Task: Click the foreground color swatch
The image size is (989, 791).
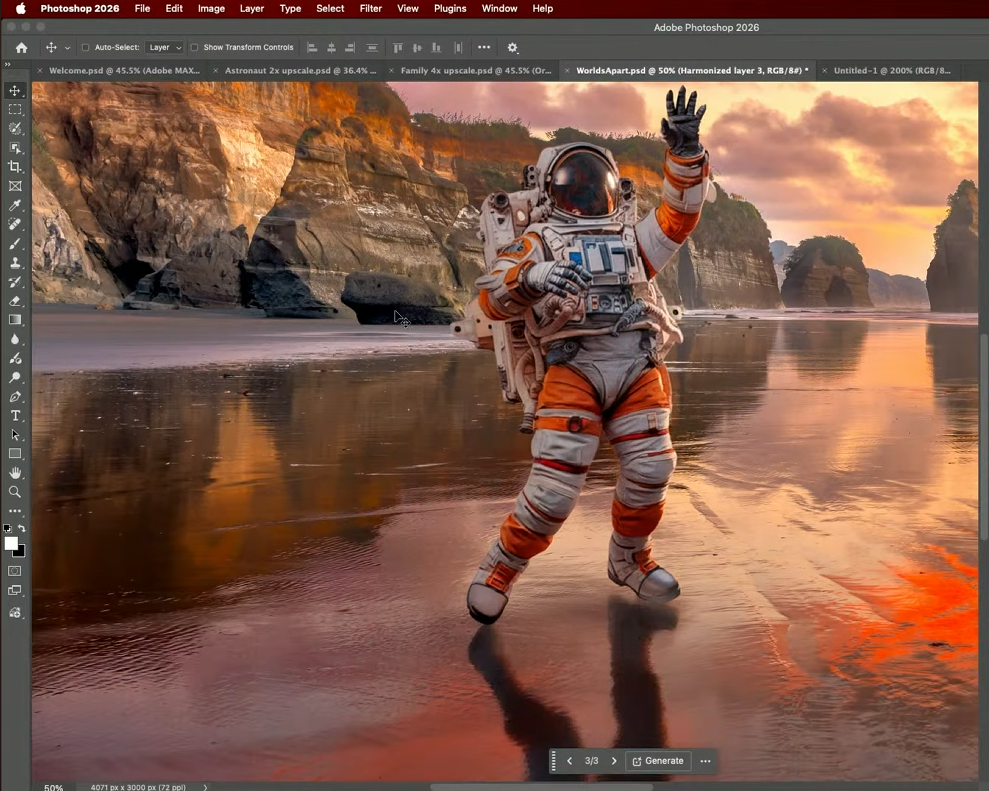Action: 11,544
